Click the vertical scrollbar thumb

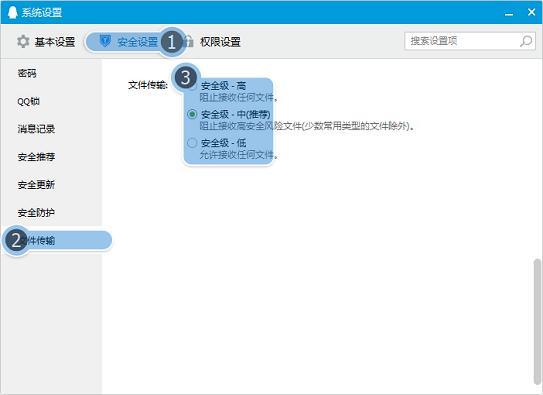point(537,321)
